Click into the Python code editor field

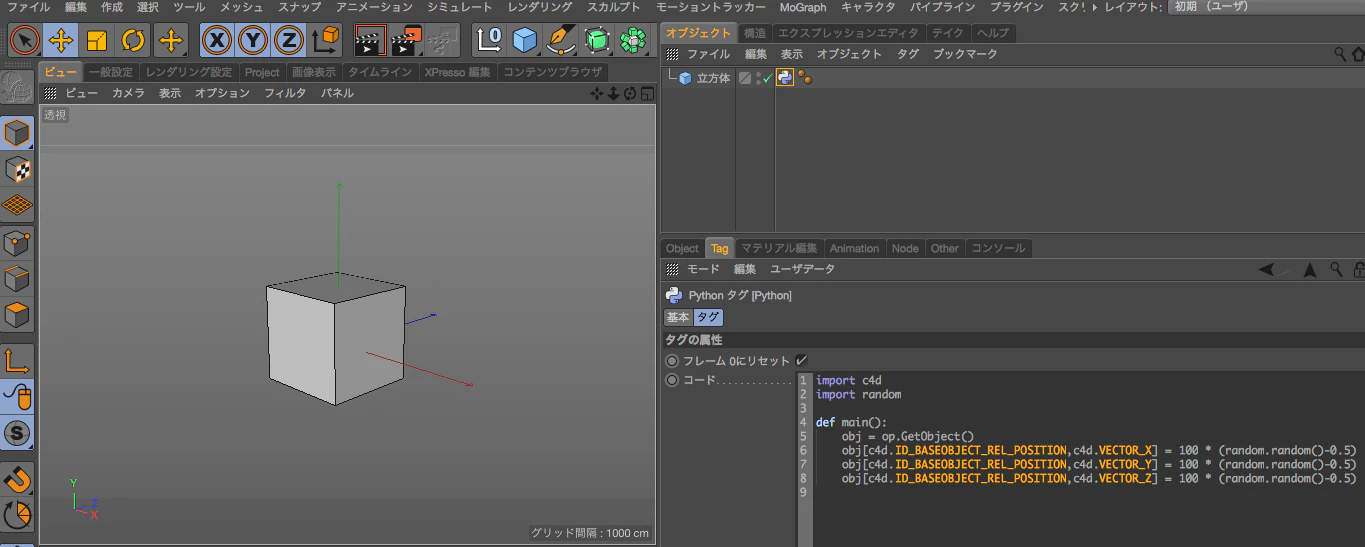[1080, 459]
